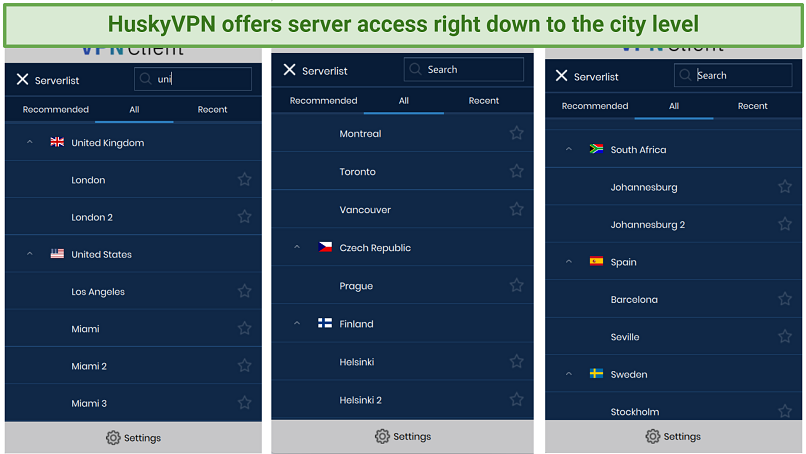Click the Spain flag icon

(x=596, y=261)
